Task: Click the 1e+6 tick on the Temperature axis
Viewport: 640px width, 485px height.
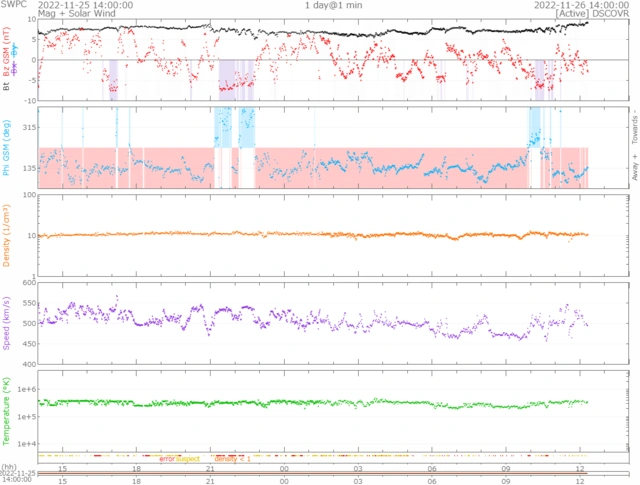Action: (x=27, y=389)
